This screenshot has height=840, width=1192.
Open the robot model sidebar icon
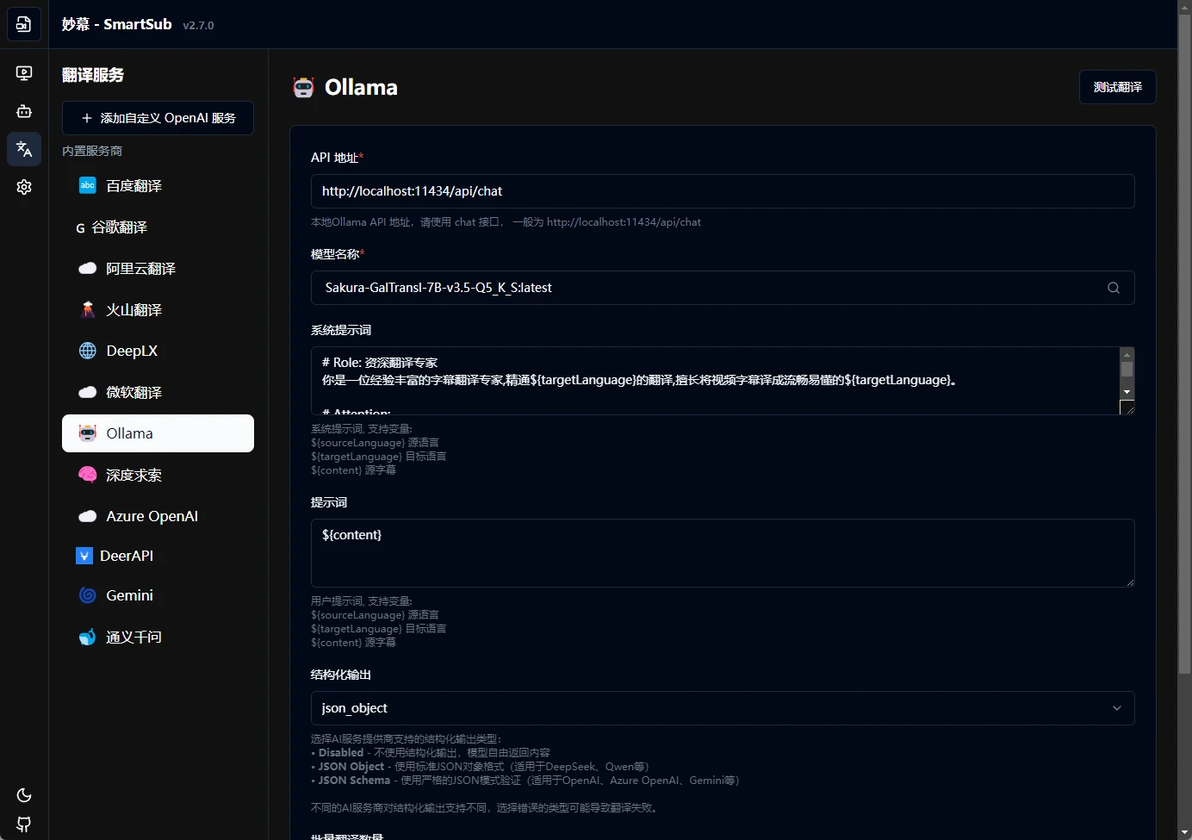click(24, 111)
